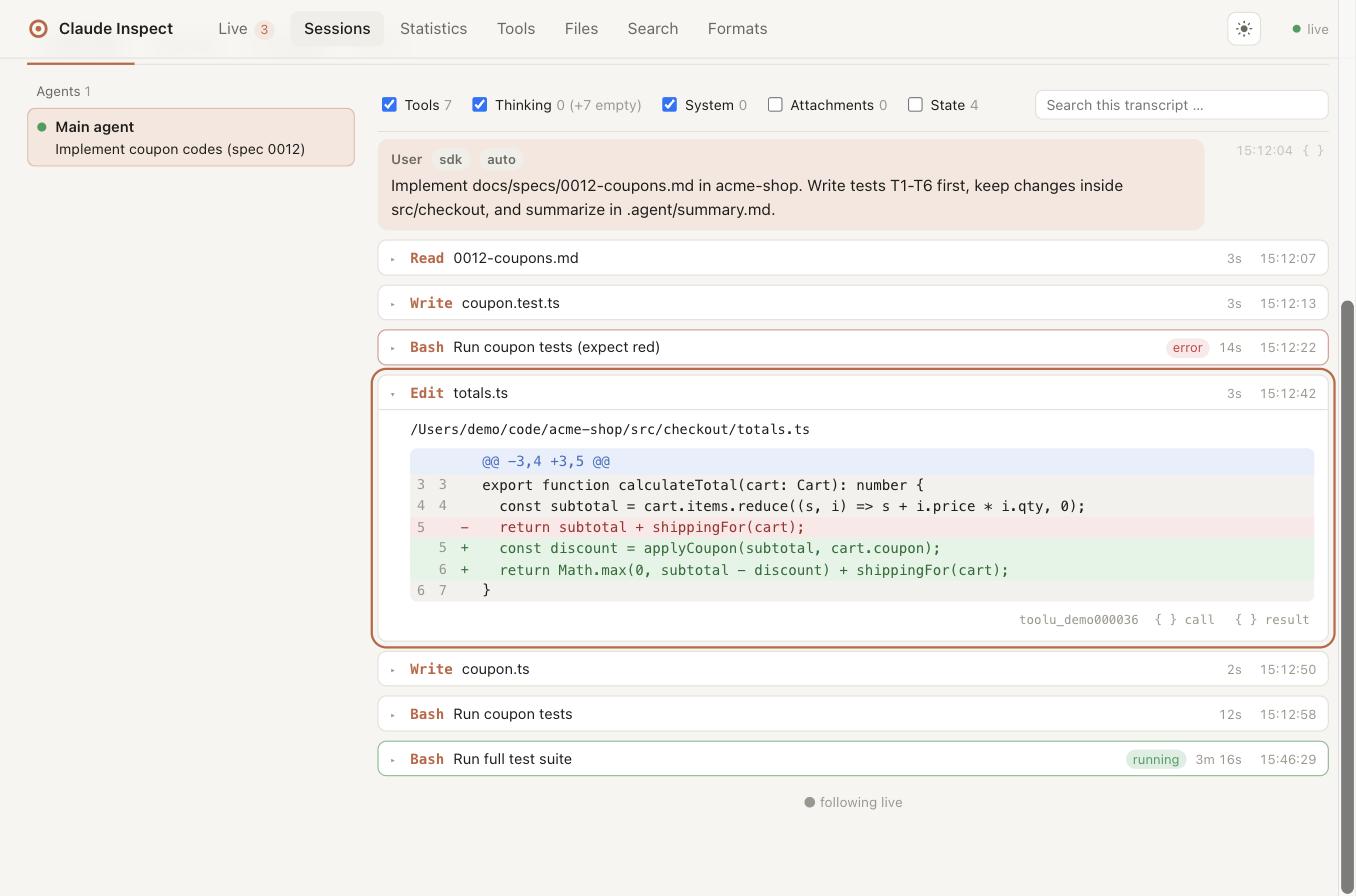Open raw JSON braces for user message

point(1313,151)
